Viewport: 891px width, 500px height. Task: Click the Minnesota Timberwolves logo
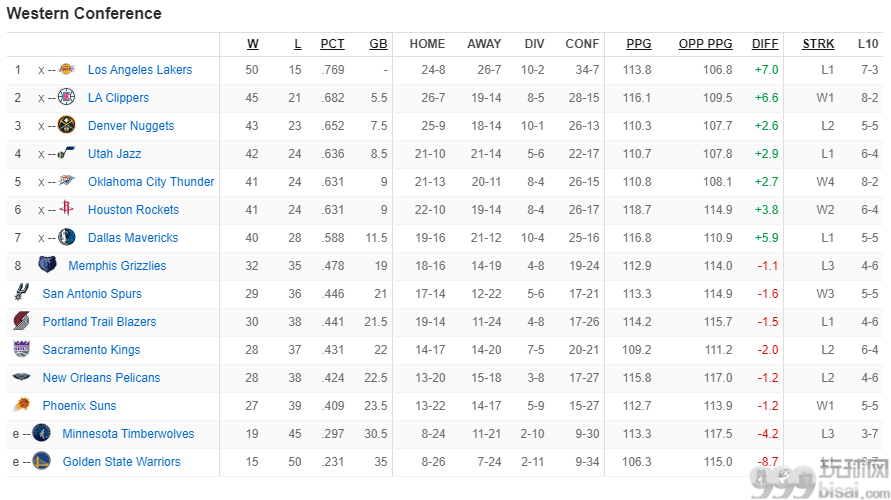[x=41, y=433]
